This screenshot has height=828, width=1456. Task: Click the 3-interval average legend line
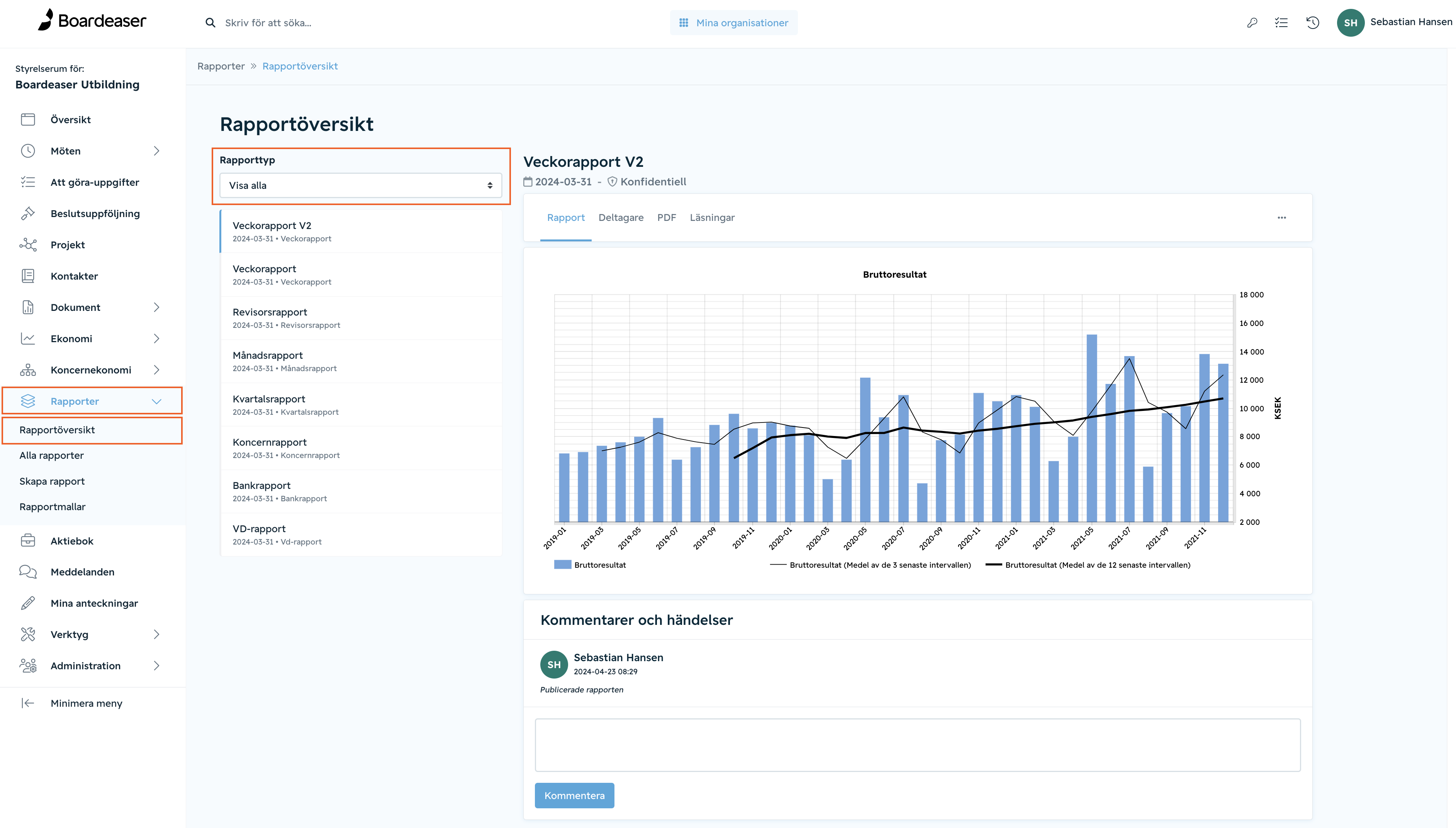pyautogui.click(x=778, y=565)
